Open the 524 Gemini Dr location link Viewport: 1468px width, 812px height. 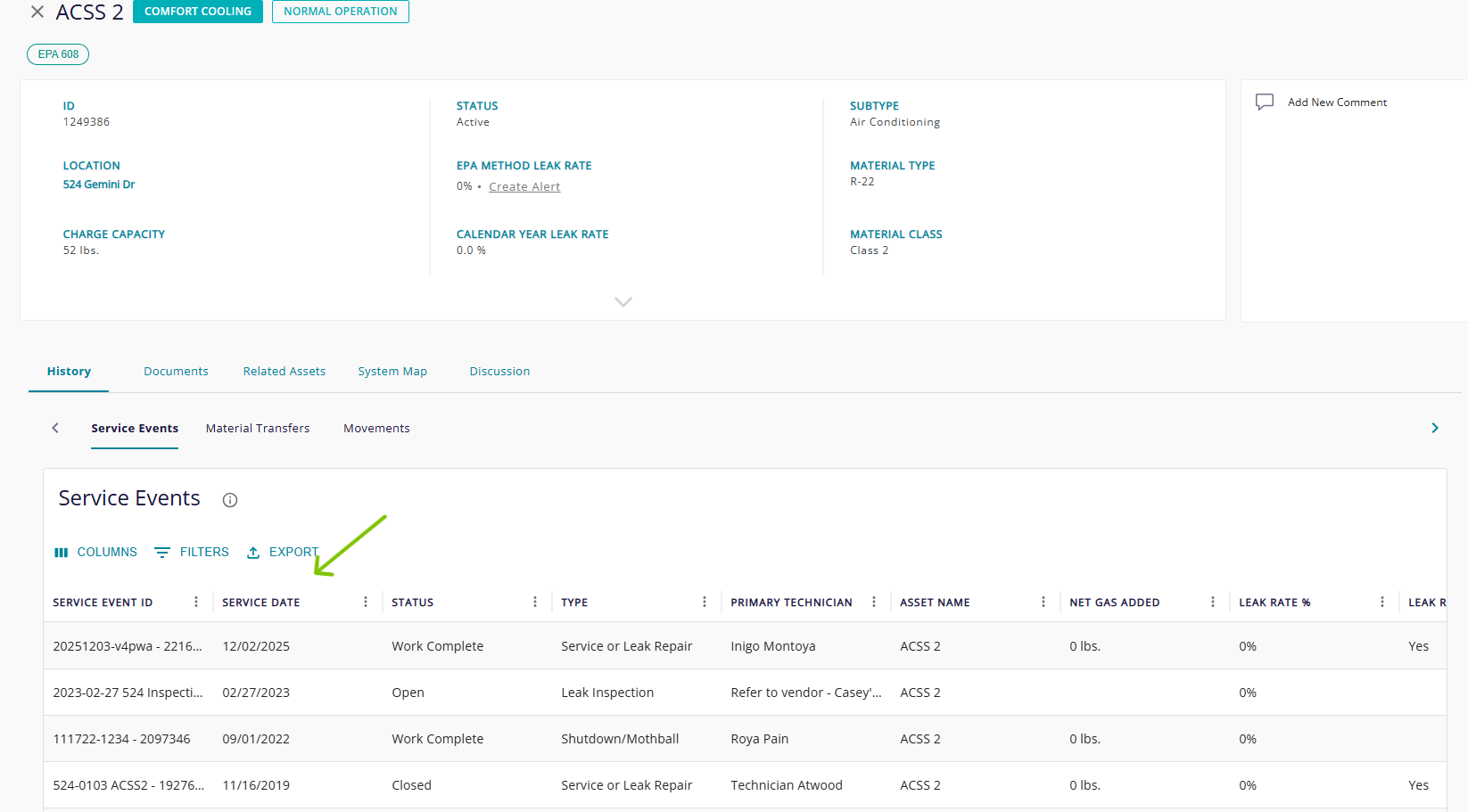point(99,185)
